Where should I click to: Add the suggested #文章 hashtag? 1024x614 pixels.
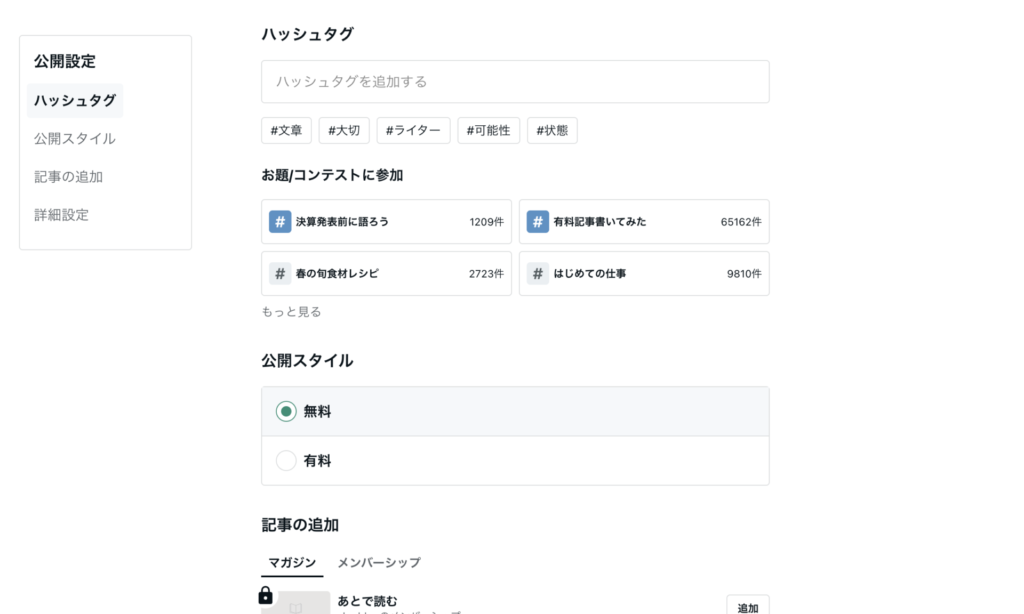286,131
